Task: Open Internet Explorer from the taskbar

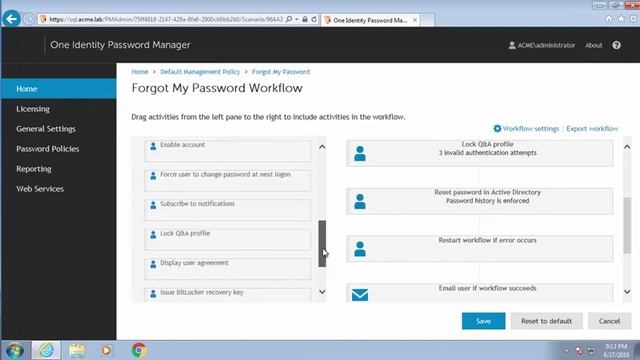Action: (x=46, y=350)
